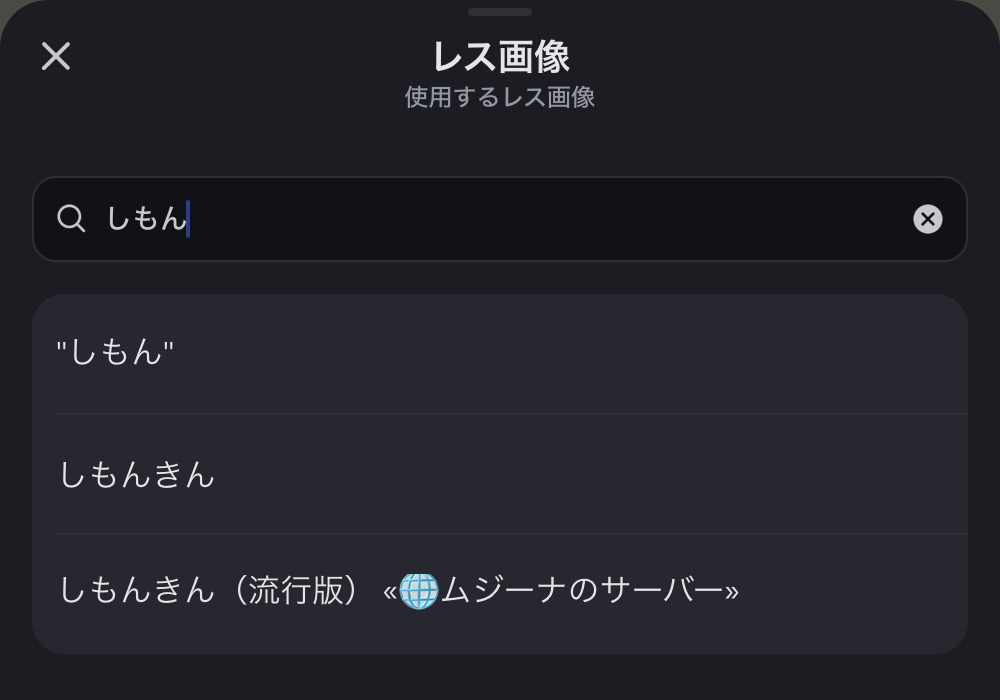Click the magnifying glass search icon
Image resolution: width=1000 pixels, height=700 pixels.
71,219
